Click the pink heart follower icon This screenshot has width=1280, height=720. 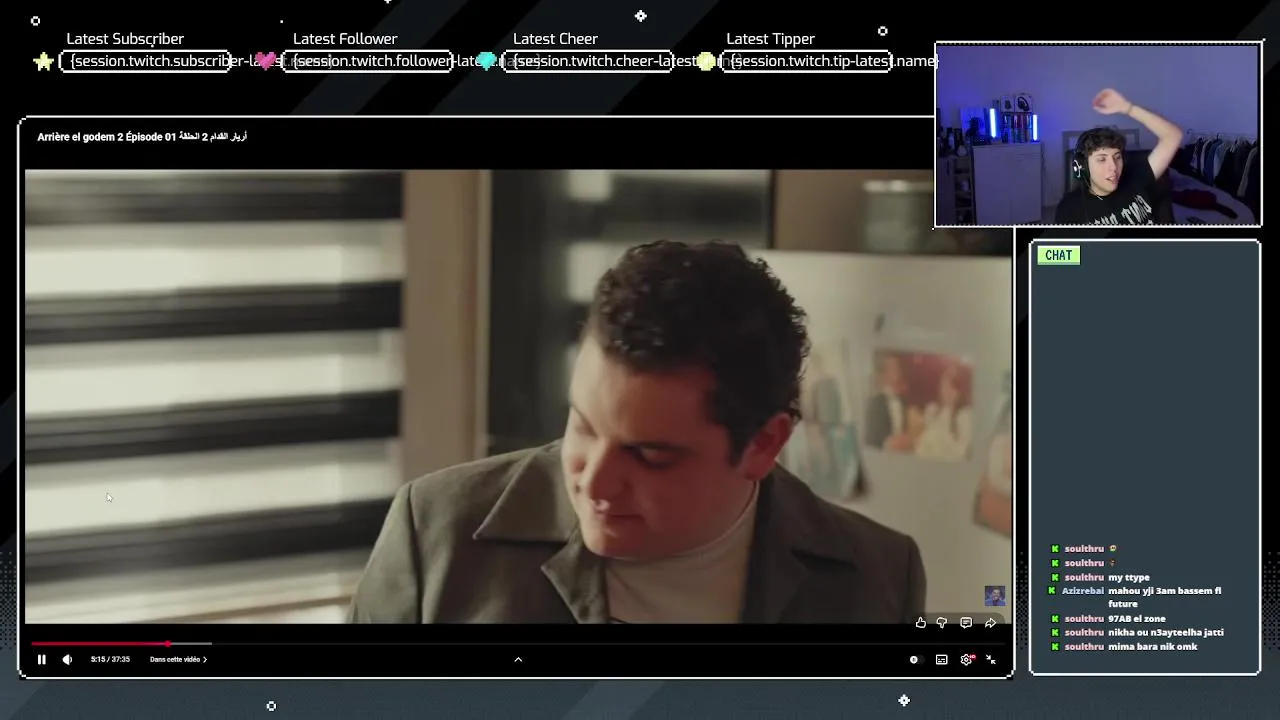point(265,62)
